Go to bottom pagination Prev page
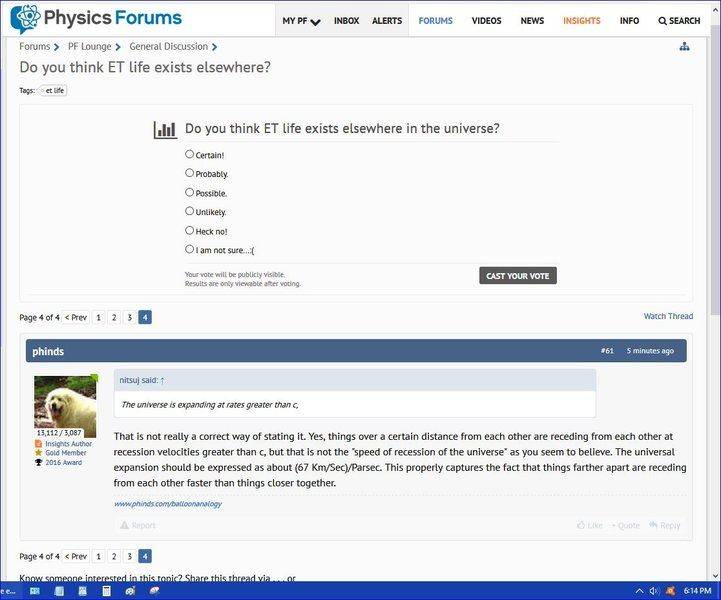 76,556
